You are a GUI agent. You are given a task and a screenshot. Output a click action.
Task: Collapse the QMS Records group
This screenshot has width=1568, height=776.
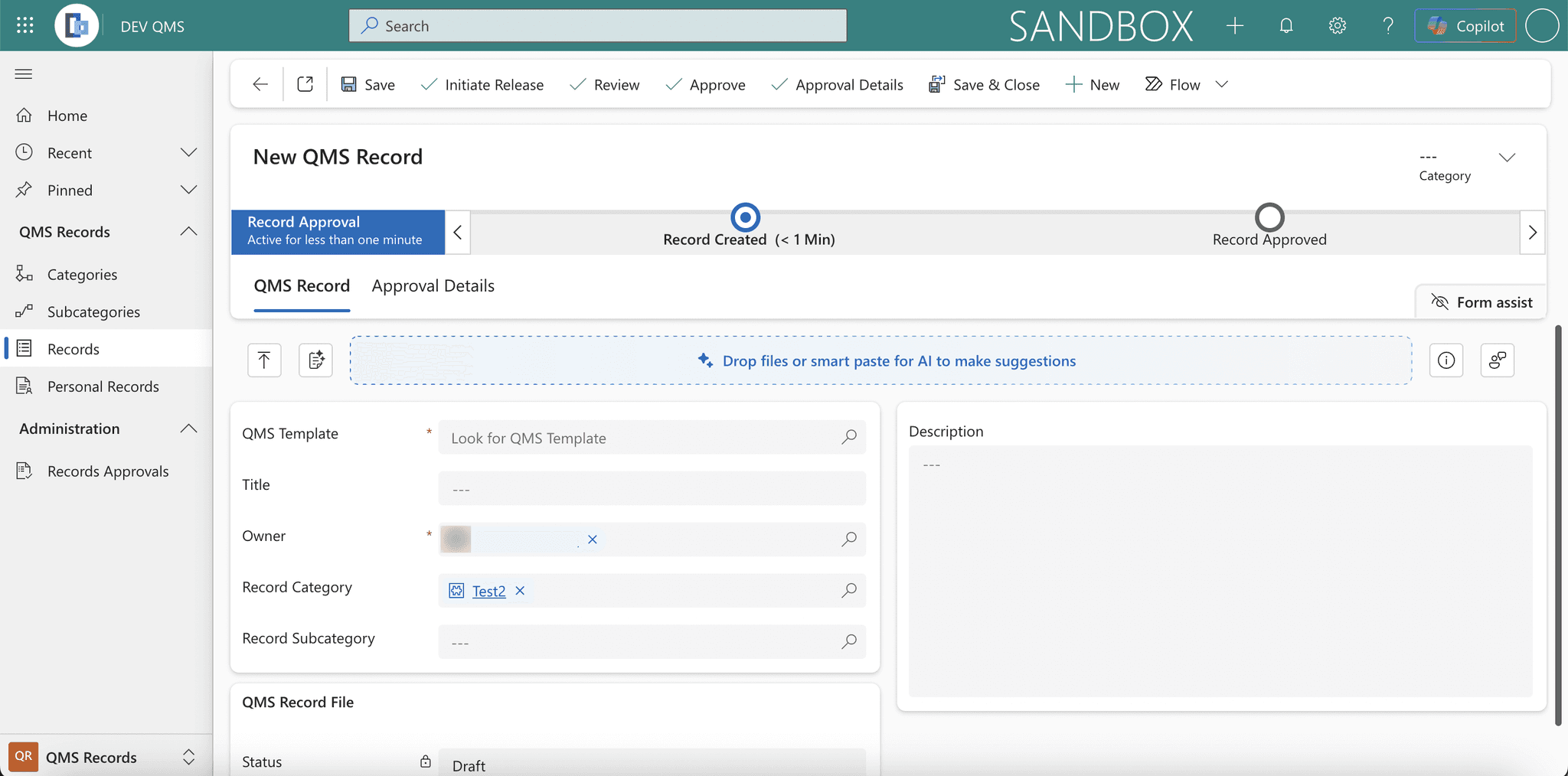pyautogui.click(x=188, y=231)
